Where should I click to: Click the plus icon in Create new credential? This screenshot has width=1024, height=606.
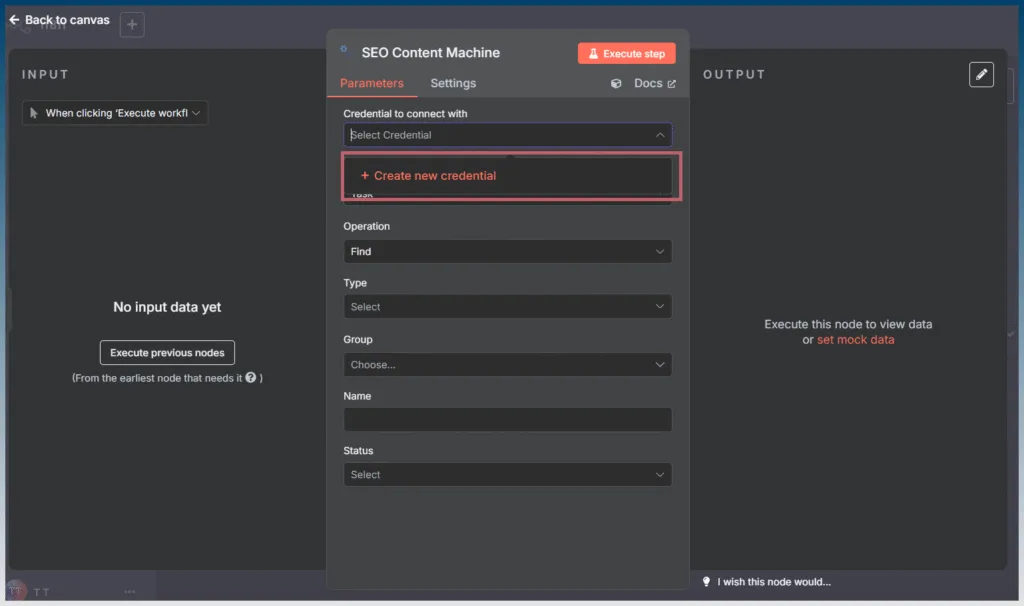point(365,176)
